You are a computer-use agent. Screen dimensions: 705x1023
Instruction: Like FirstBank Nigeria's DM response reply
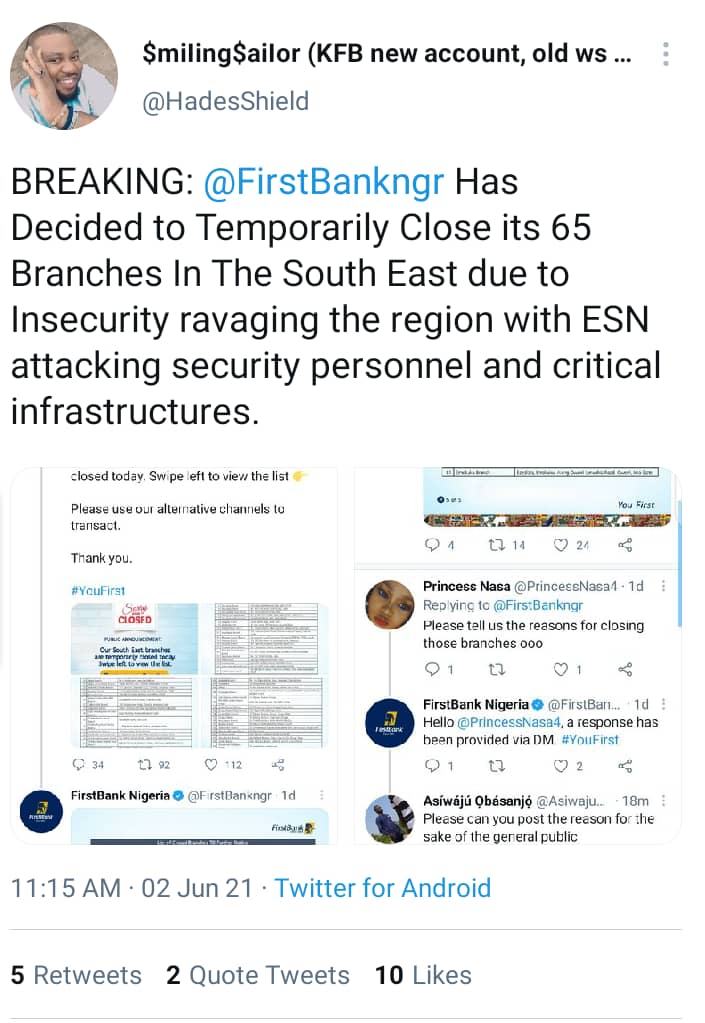[561, 766]
